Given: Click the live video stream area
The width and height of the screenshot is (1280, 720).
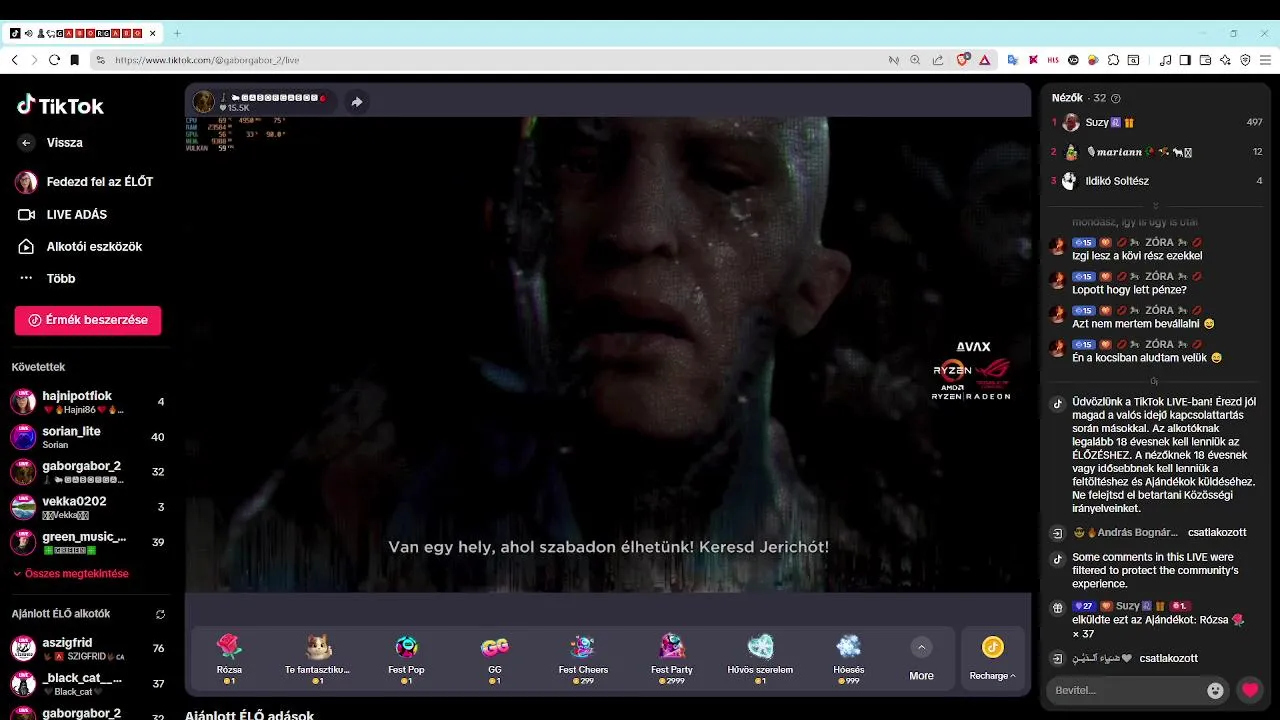Looking at the screenshot, I should pyautogui.click(x=608, y=355).
